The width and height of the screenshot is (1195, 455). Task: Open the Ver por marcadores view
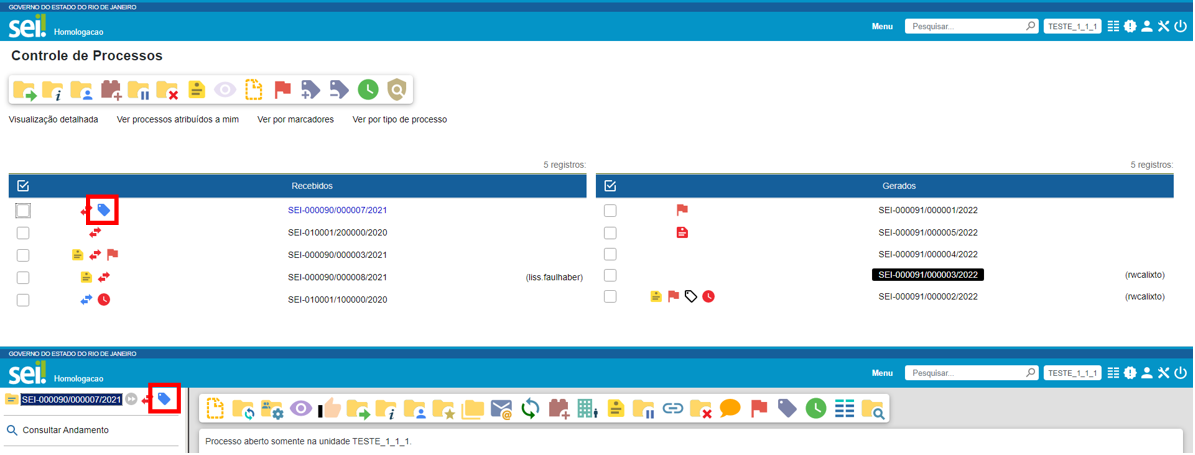point(295,120)
